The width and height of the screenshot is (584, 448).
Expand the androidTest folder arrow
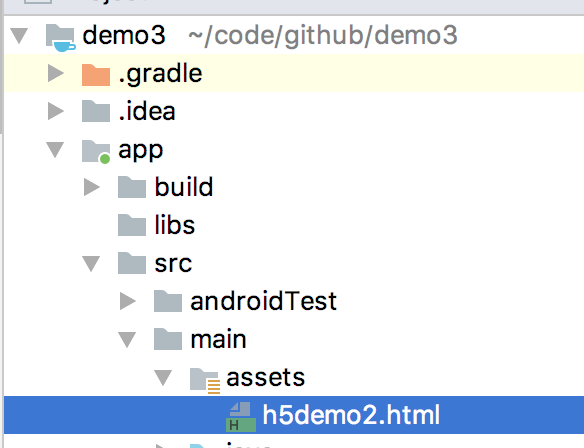pos(127,301)
